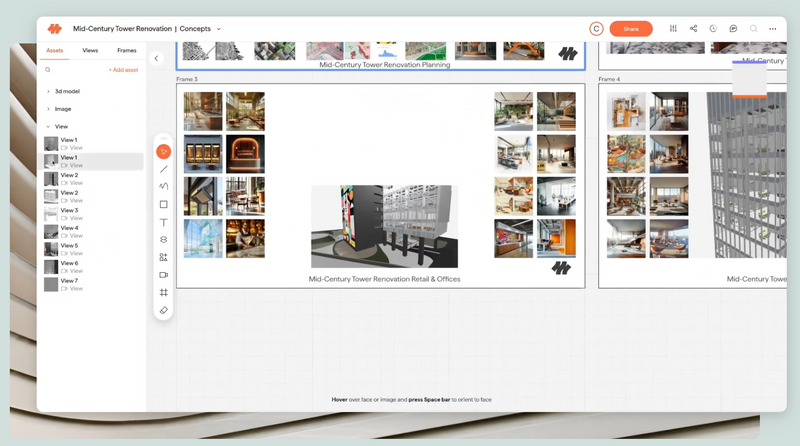Collapse the side panel with arrow button
This screenshot has width=800, height=446.
point(156,58)
